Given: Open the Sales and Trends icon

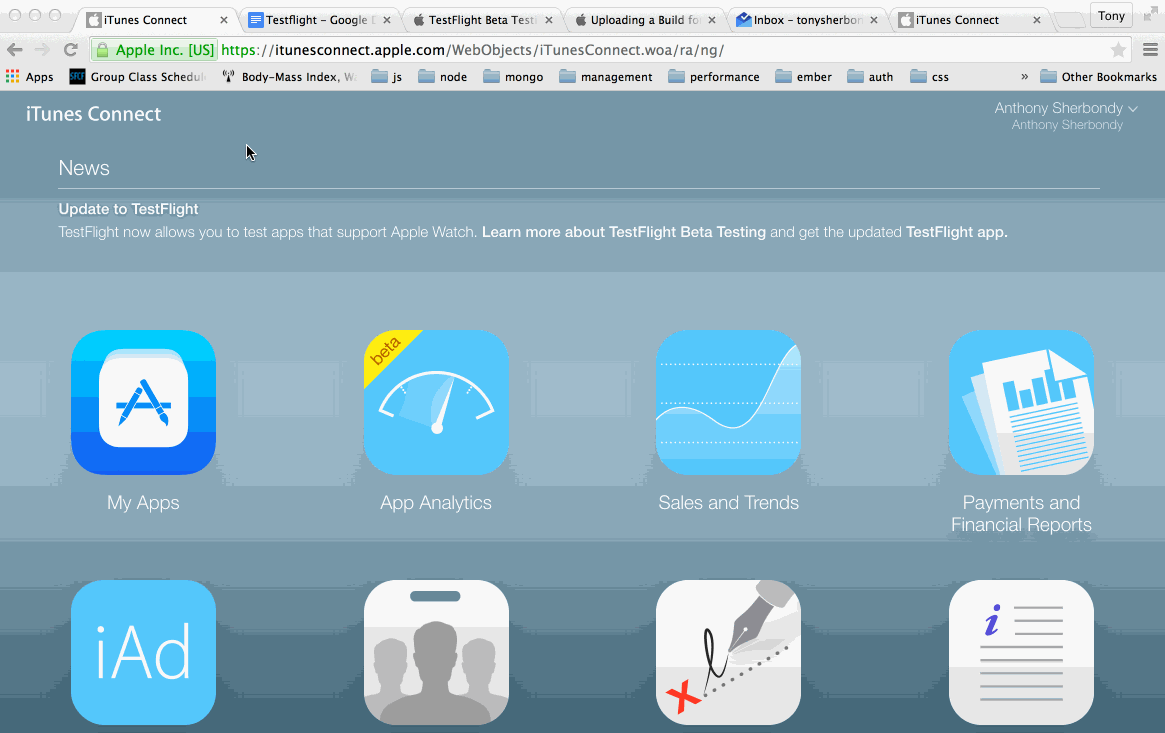Looking at the screenshot, I should tap(728, 402).
